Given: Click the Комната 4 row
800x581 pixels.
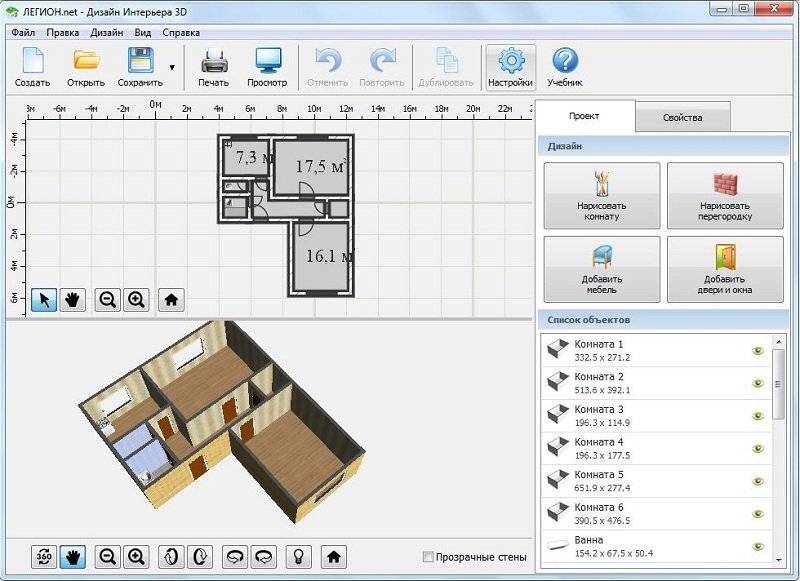Looking at the screenshot, I should [x=657, y=448].
